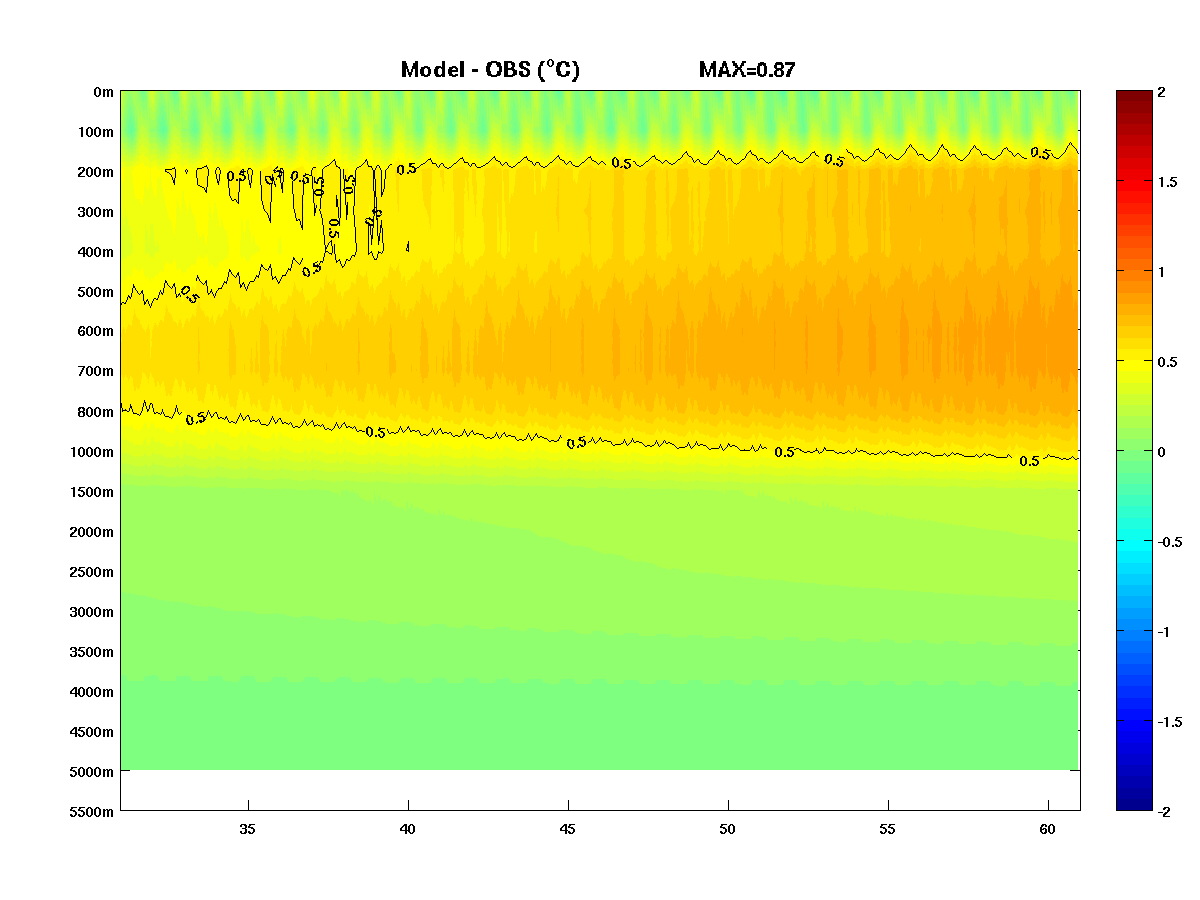
Task: Click the colorbar tick label "2"
Action: tap(1161, 92)
